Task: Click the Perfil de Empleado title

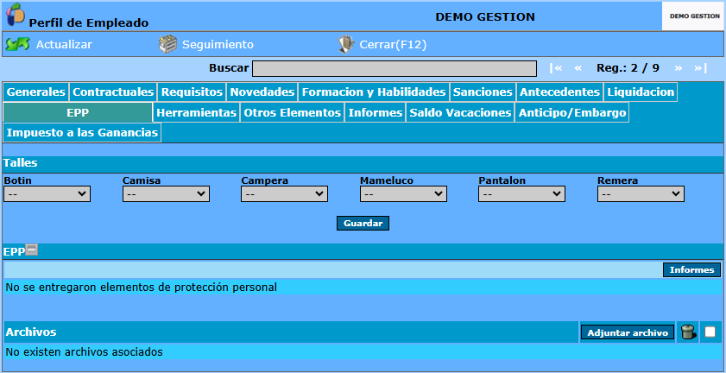Action: 89,23
